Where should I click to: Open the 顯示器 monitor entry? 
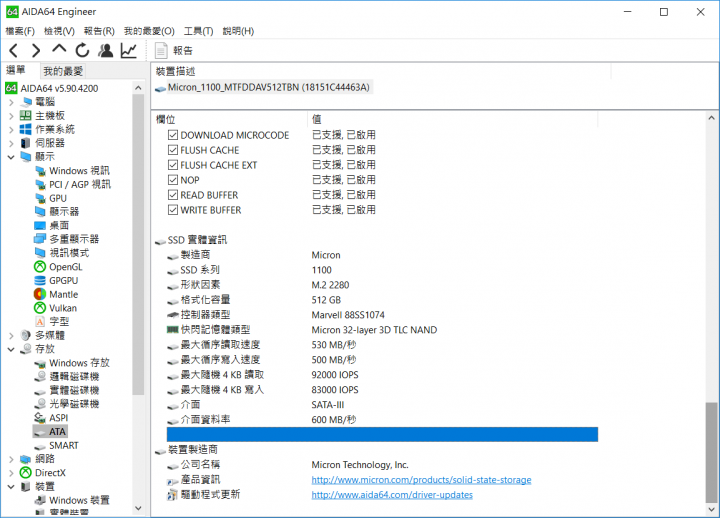click(x=64, y=212)
